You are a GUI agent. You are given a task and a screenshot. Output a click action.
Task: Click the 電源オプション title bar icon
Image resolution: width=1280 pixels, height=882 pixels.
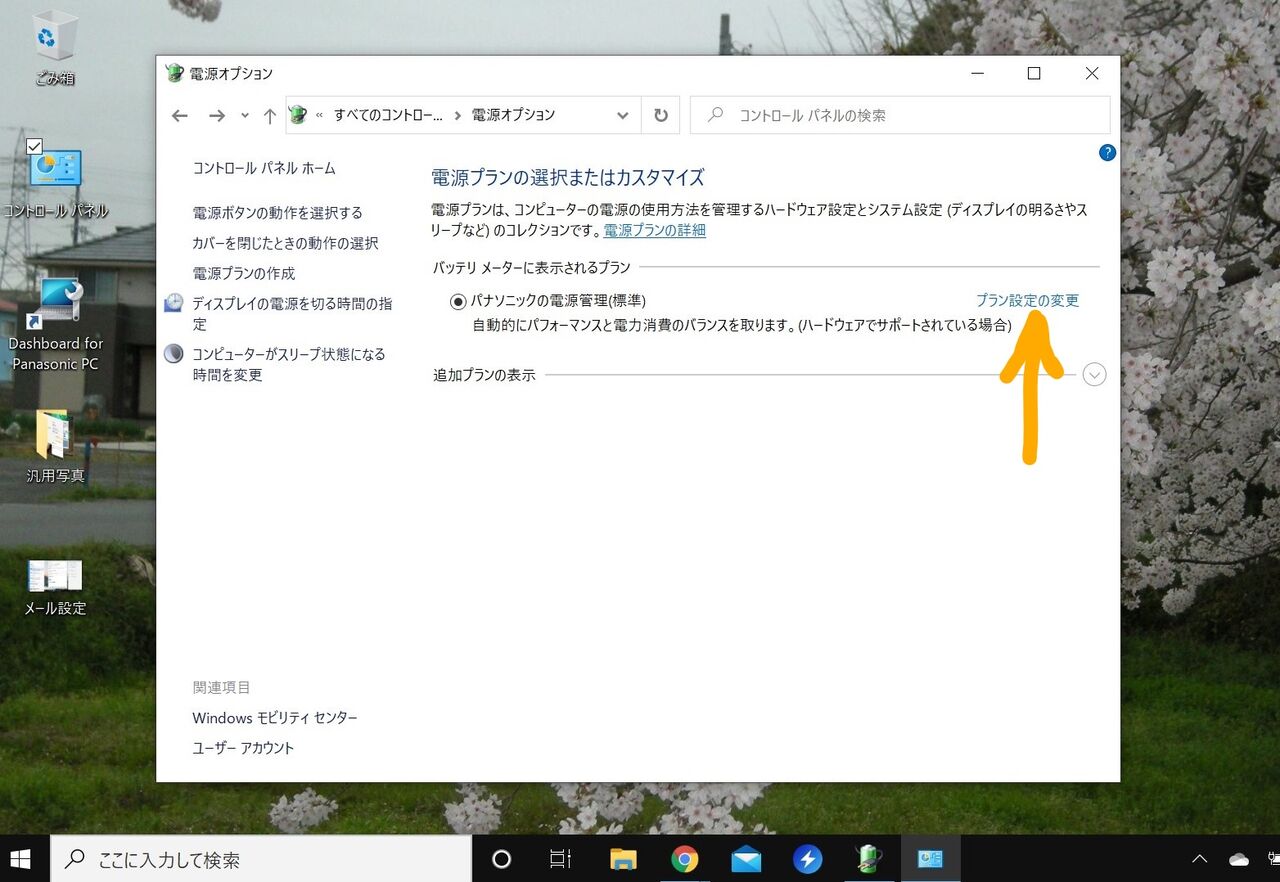[x=174, y=73]
